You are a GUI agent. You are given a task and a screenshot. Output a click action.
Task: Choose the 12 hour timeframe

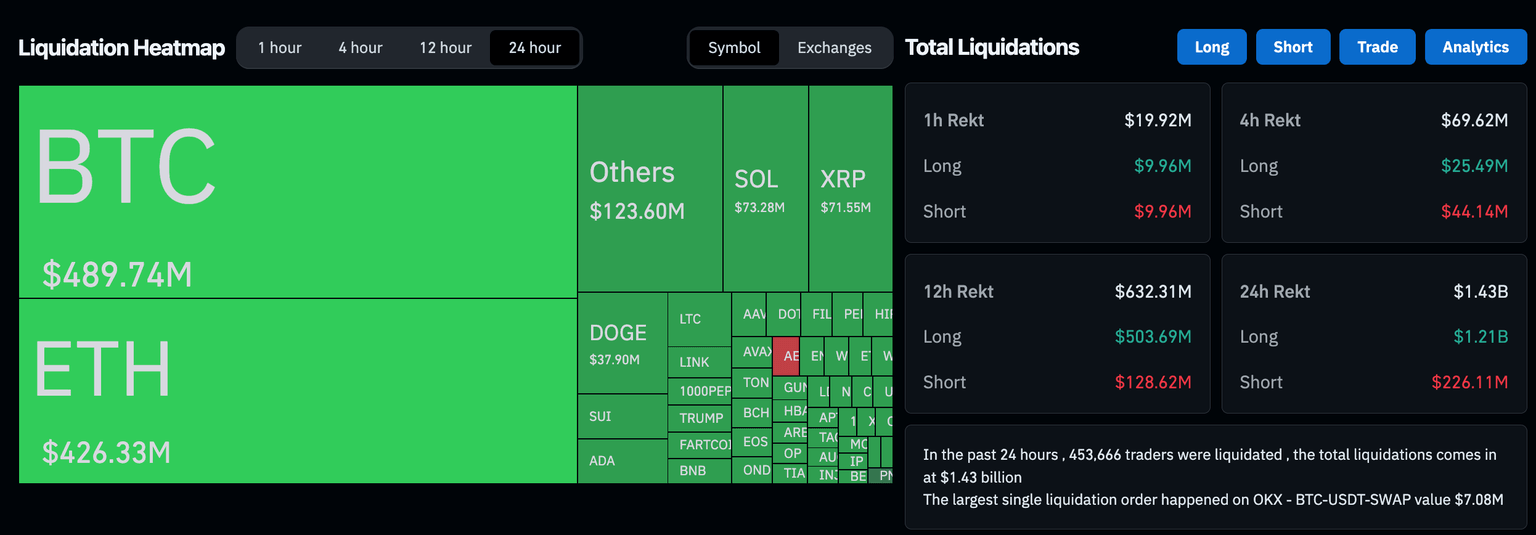click(x=445, y=48)
